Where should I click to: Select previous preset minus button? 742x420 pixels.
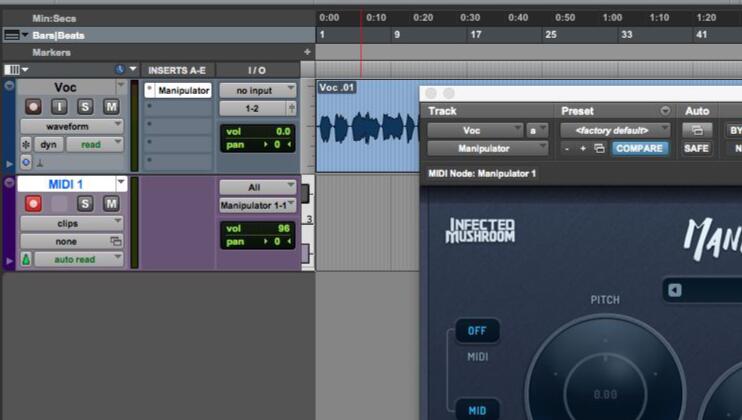tap(567, 149)
